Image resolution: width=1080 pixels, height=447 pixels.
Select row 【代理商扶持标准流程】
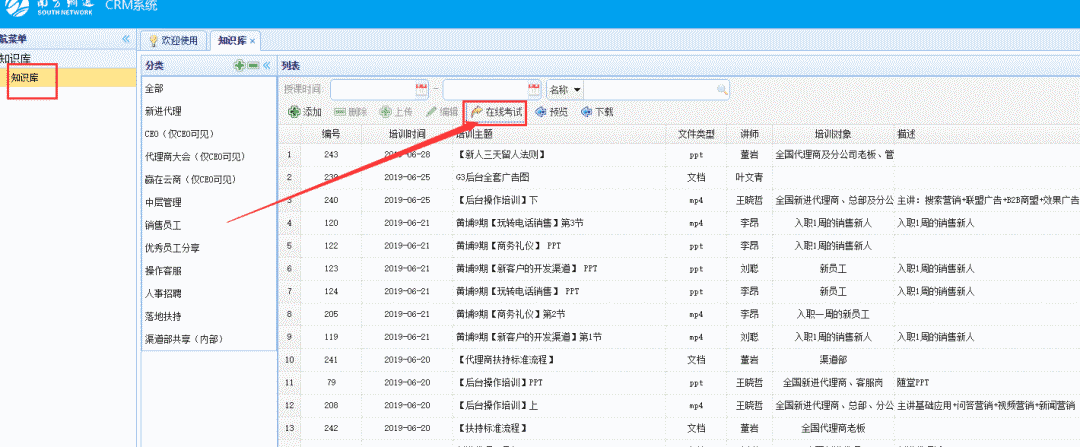678,360
